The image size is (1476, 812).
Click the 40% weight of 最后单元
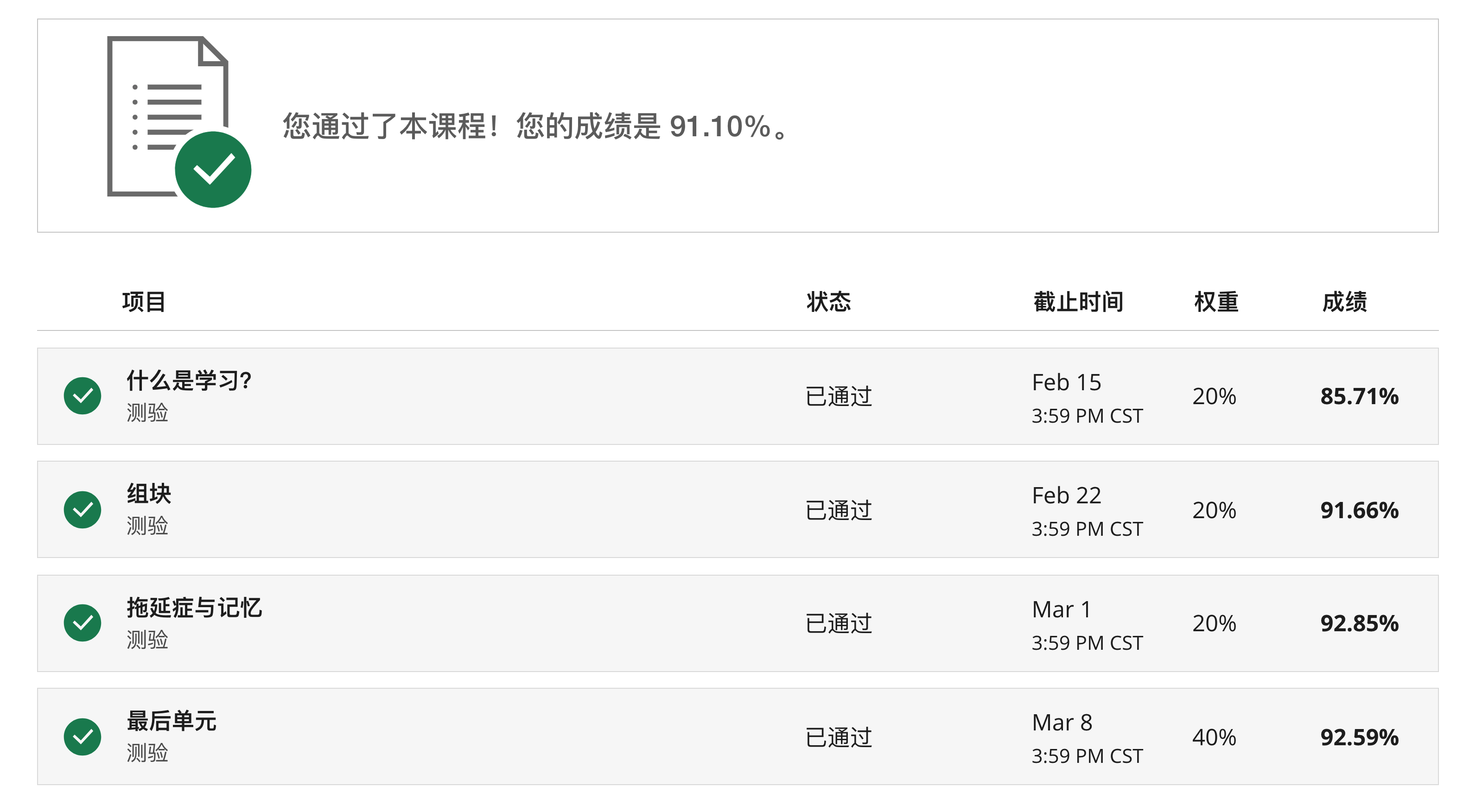[1214, 737]
